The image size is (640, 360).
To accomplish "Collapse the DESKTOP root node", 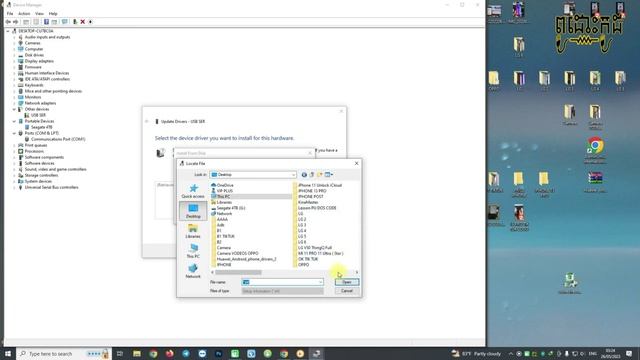I will [x=8, y=31].
